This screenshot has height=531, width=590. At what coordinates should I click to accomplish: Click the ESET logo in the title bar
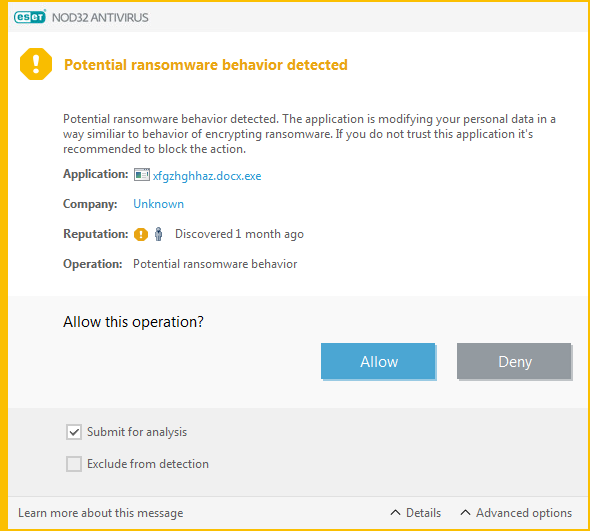30,17
